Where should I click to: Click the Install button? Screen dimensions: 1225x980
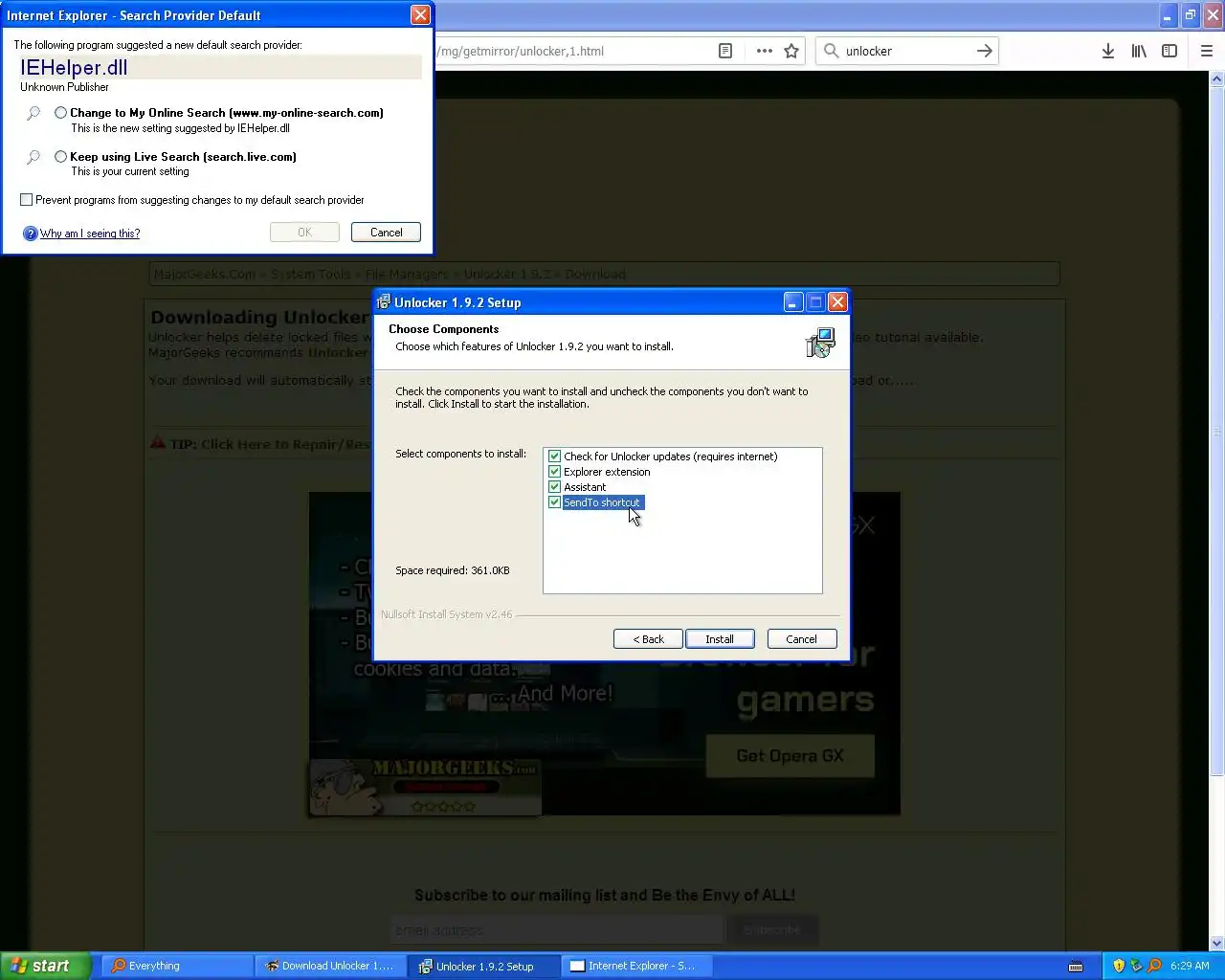click(720, 639)
